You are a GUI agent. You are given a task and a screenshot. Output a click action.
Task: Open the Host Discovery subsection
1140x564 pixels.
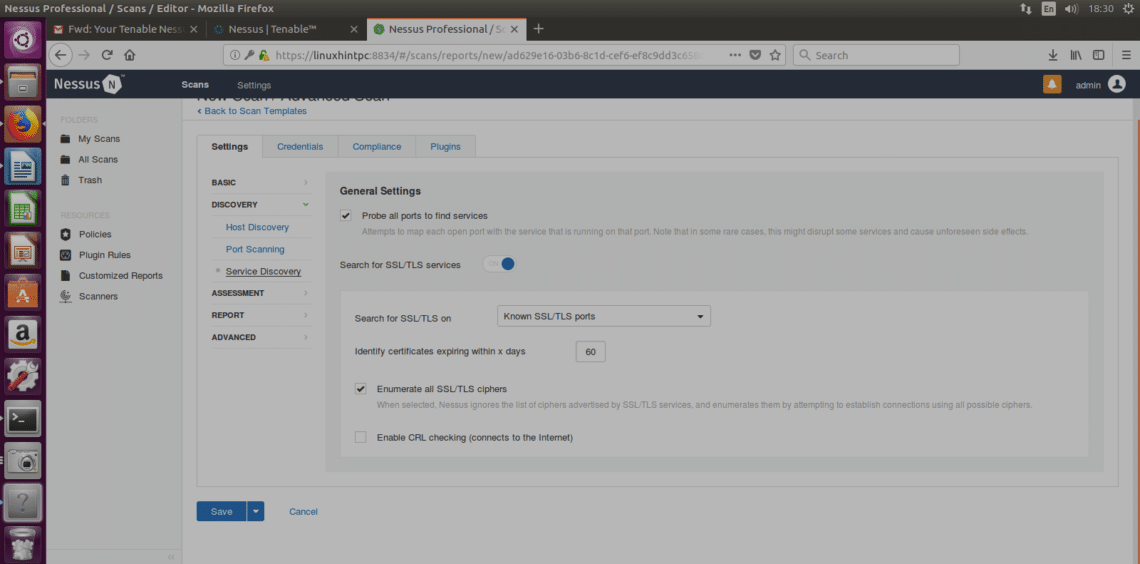[257, 227]
